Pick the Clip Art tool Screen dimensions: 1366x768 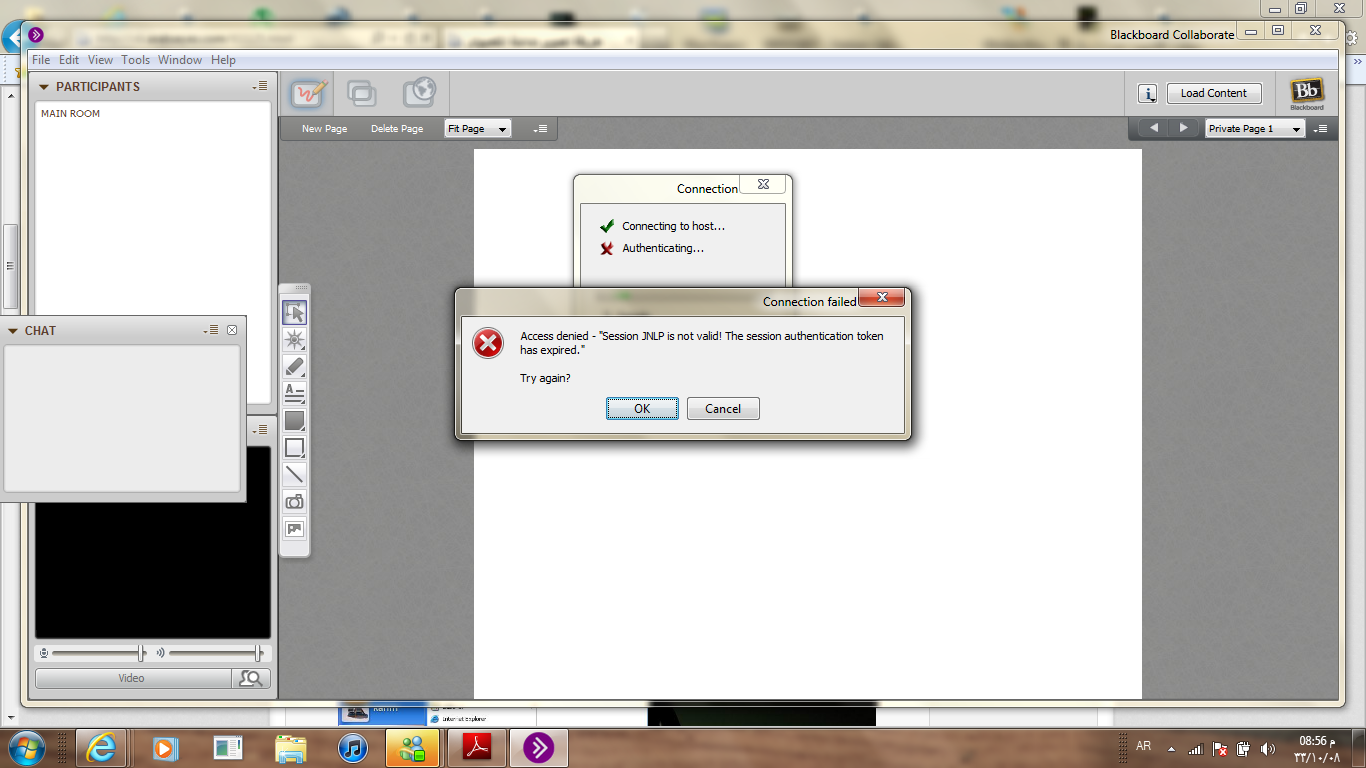tap(294, 529)
